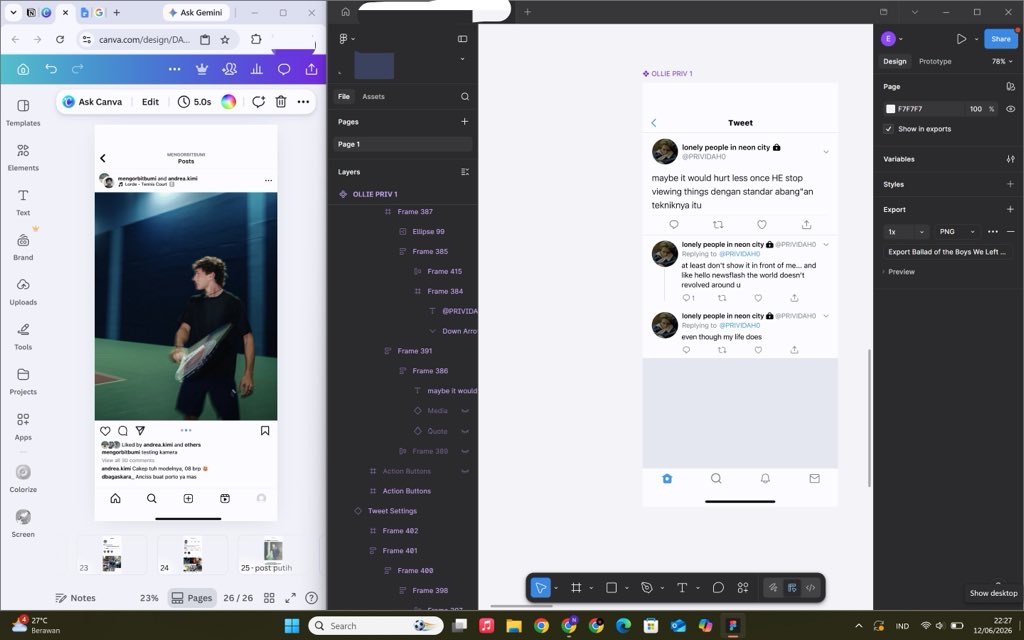1024x640 pixels.
Task: Click Canva Edit button
Action: coord(150,102)
